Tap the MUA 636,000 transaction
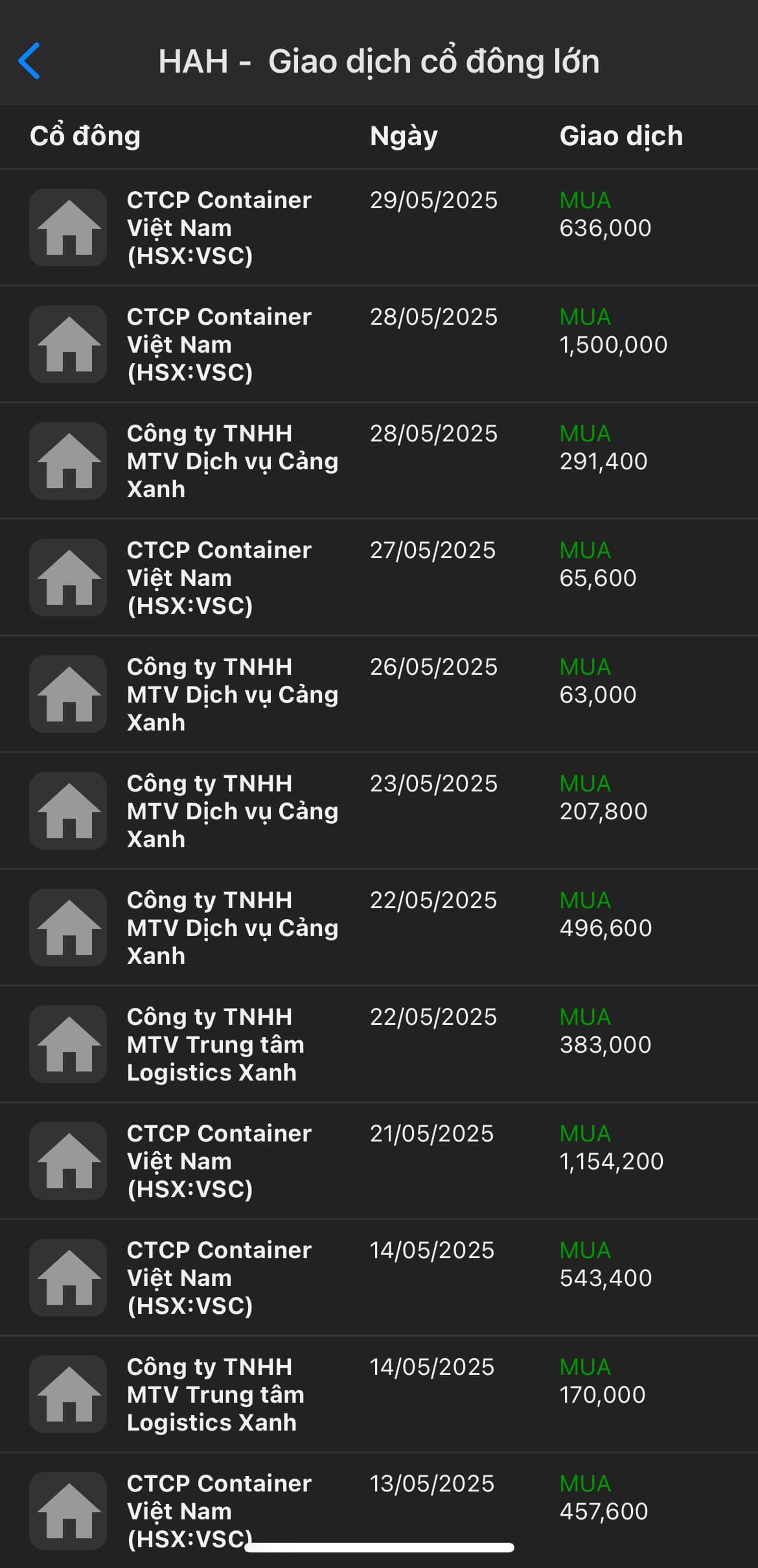758x1568 pixels. (605, 215)
